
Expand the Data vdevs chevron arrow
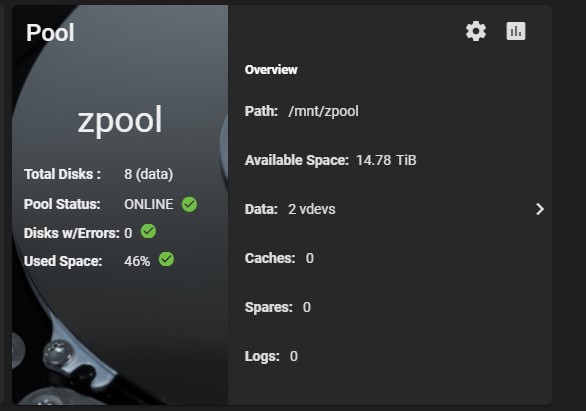pos(539,209)
